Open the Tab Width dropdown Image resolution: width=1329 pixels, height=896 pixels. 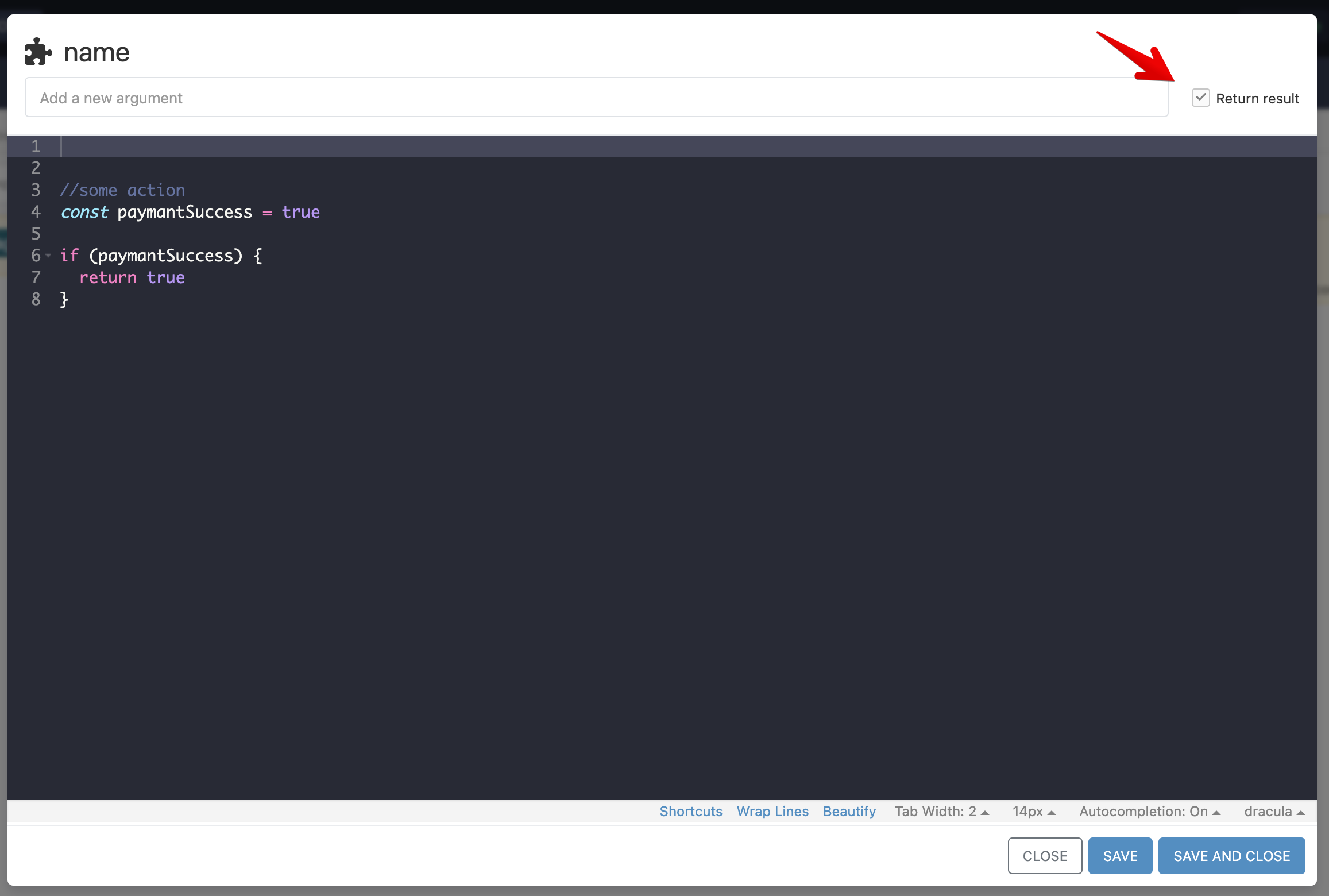pyautogui.click(x=941, y=812)
